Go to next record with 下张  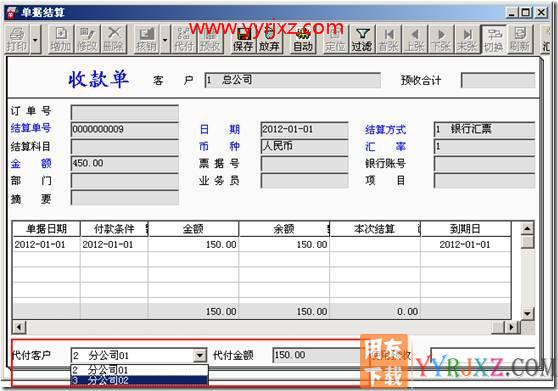point(441,39)
